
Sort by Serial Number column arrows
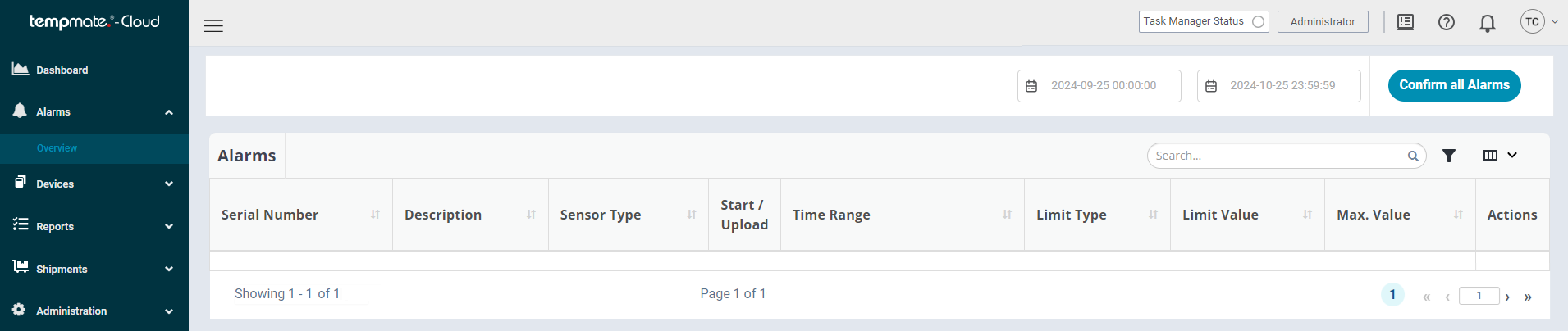375,215
